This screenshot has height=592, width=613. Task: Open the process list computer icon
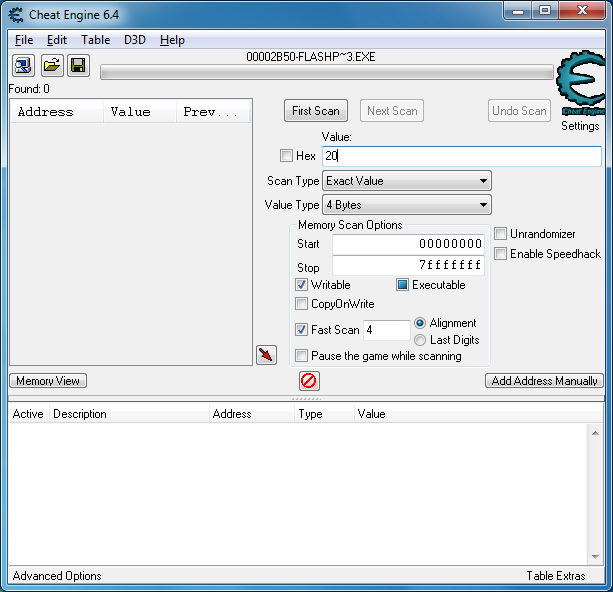click(23, 65)
